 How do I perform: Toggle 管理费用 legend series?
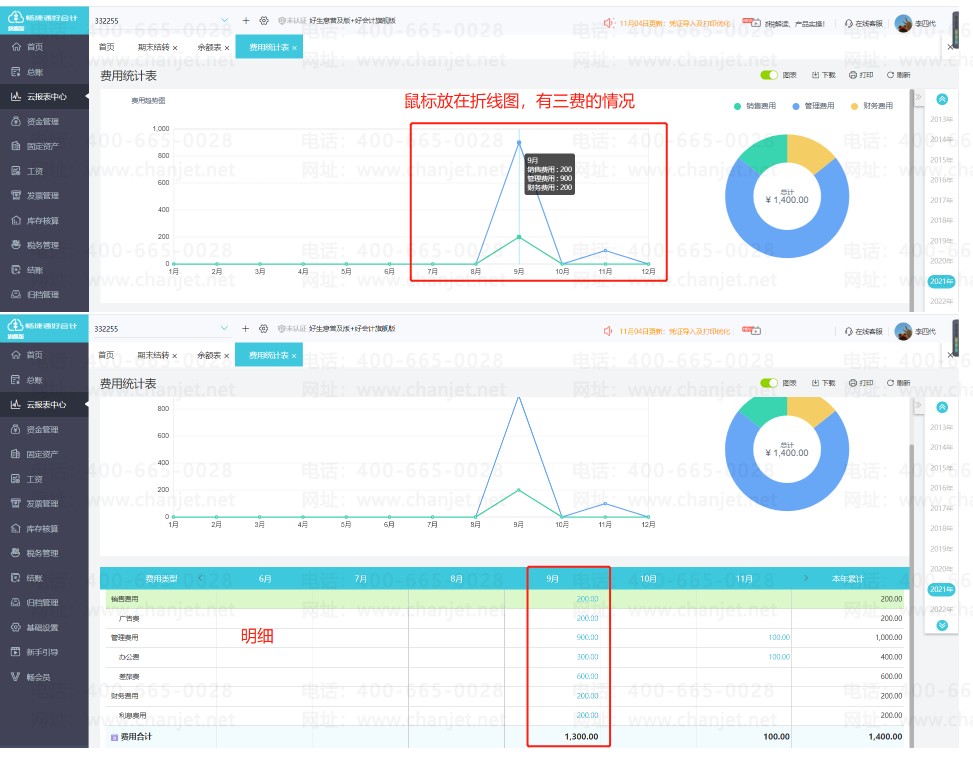pos(813,106)
